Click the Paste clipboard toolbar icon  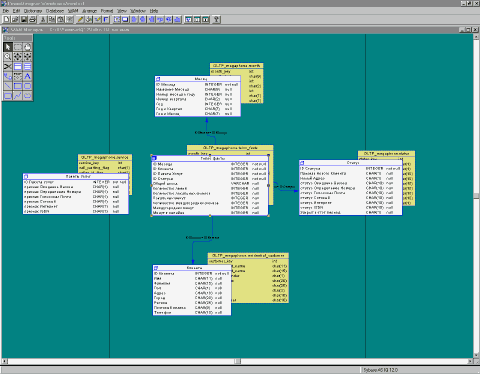click(60, 20)
